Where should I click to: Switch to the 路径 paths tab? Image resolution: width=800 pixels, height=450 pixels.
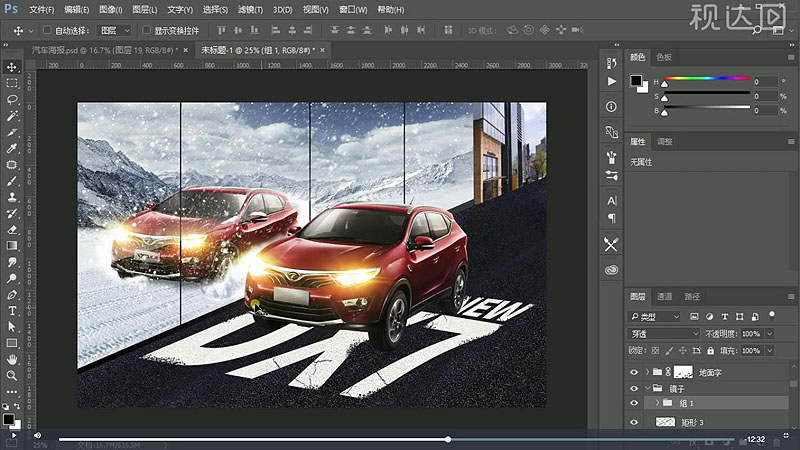click(x=692, y=296)
